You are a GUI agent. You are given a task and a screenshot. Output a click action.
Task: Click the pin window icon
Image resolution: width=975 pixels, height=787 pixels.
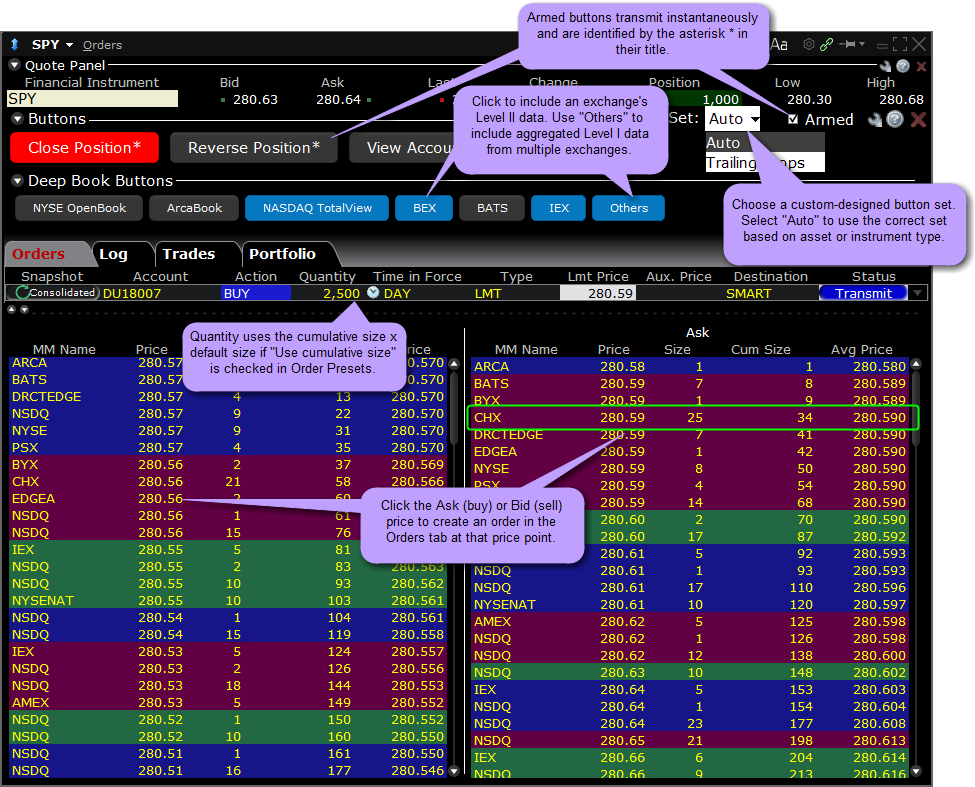pos(847,44)
